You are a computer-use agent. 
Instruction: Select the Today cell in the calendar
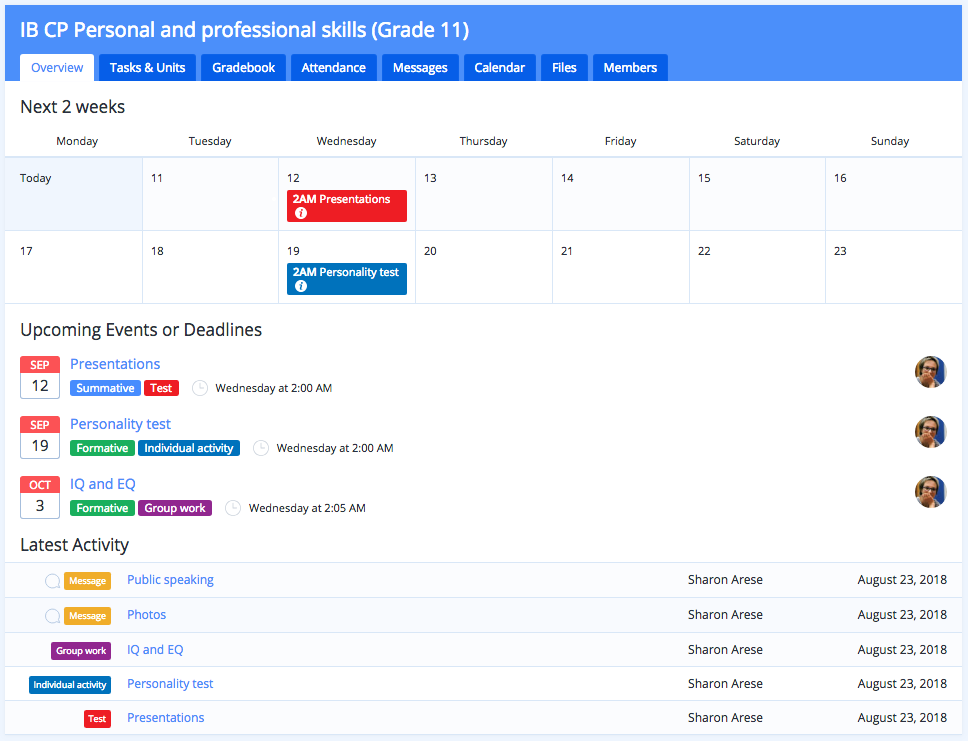click(73, 194)
